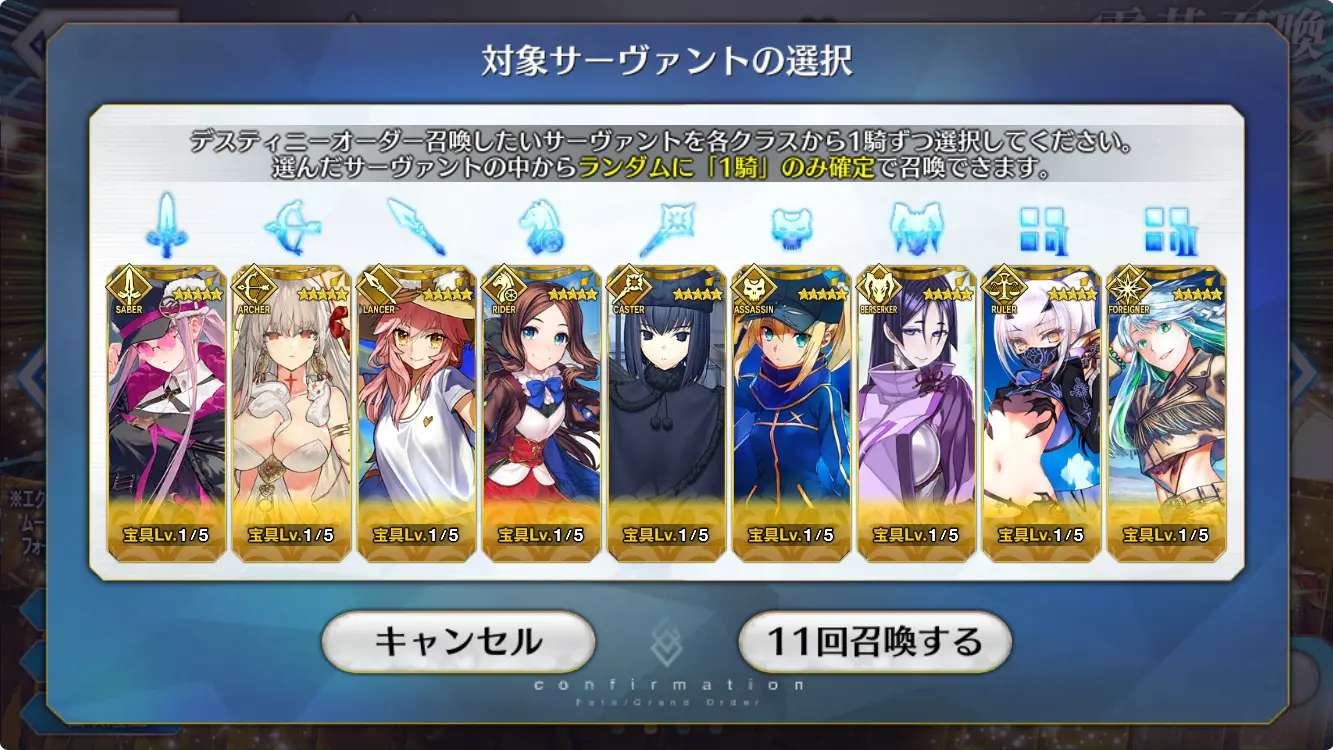Click the Foreigner extra class icon
This screenshot has height=750, width=1333.
[1166, 229]
